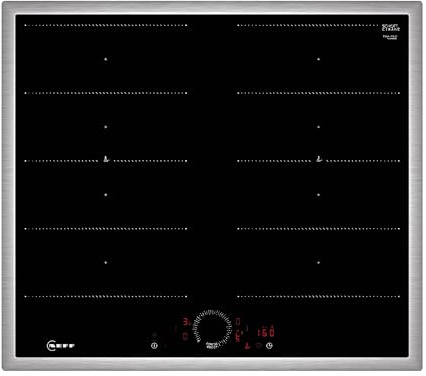Select the zone display showing red 3.
This screenshot has width=426, height=376.
[187, 322]
